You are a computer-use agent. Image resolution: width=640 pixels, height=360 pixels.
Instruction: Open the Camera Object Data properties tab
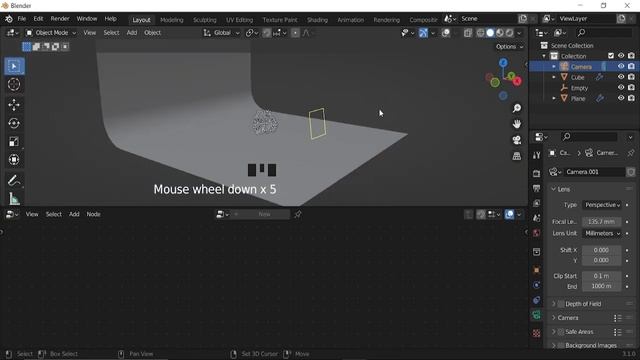pyautogui.click(x=536, y=315)
